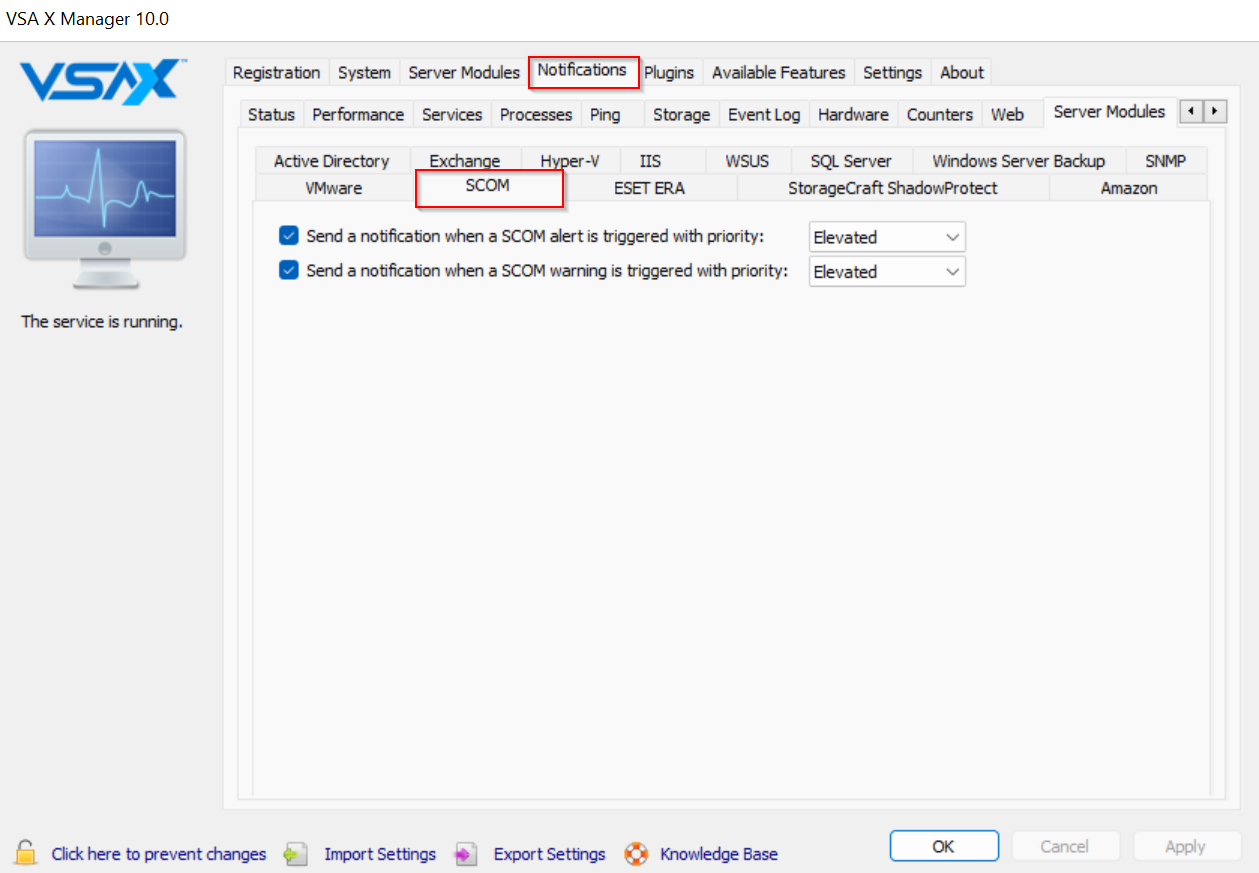Open the Services sub-tab
The height and width of the screenshot is (873, 1259).
[452, 114]
